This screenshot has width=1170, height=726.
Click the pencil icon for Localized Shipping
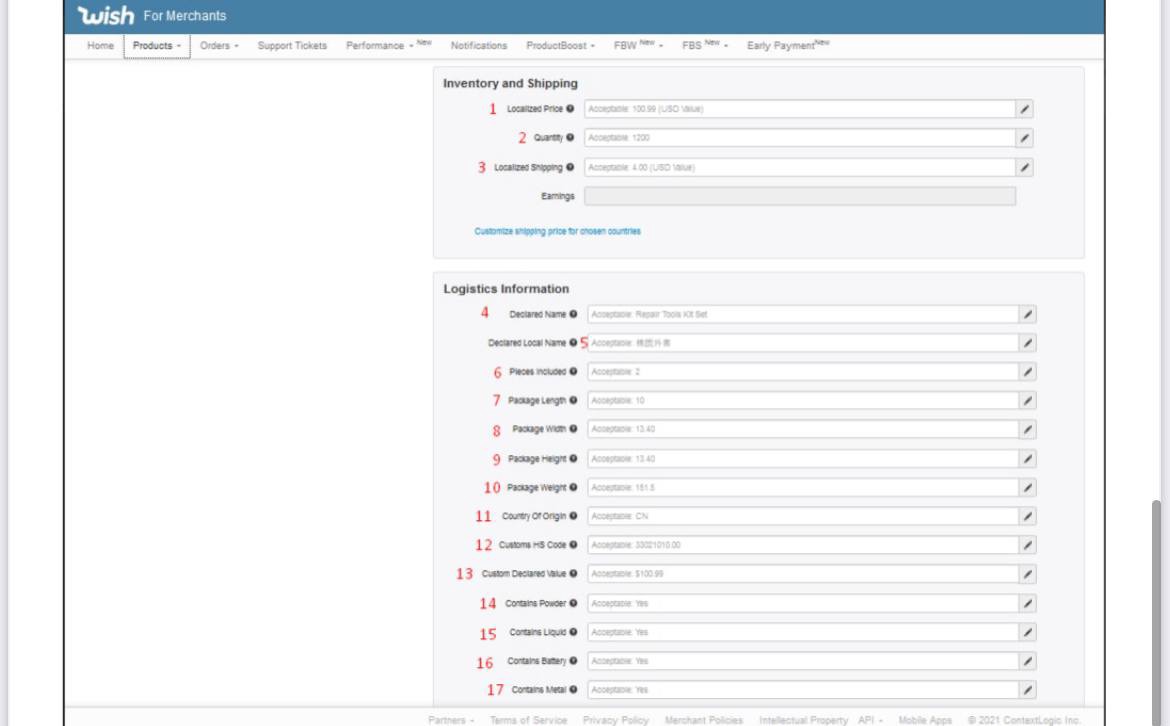[x=1024, y=168]
